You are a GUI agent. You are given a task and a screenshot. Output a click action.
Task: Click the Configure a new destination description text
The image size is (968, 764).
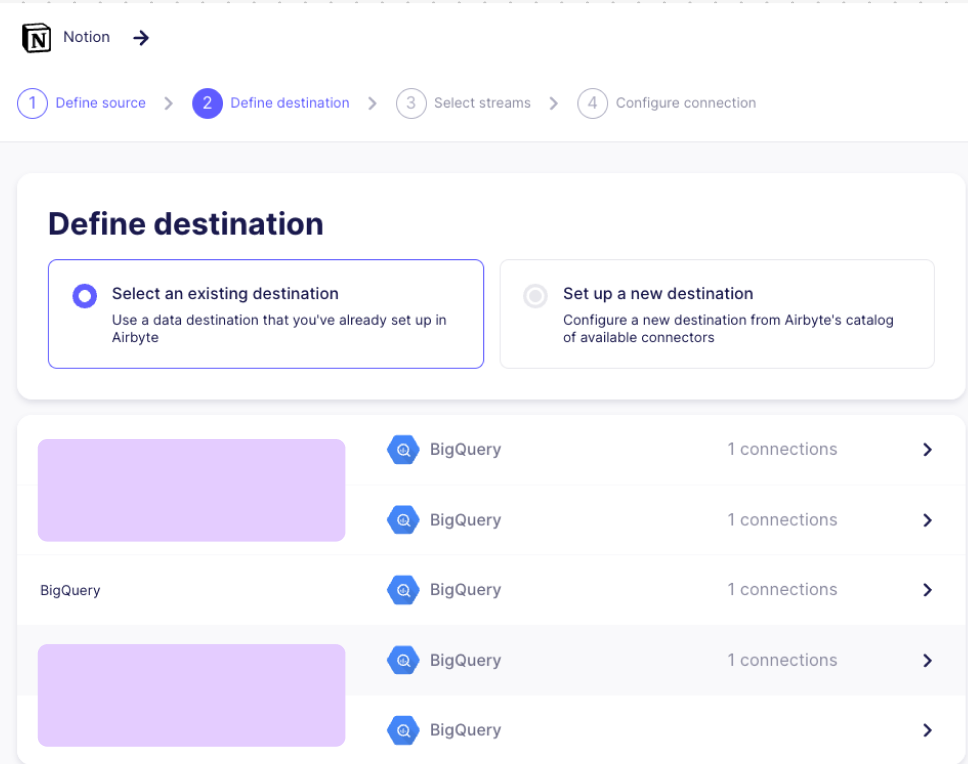[x=728, y=329]
